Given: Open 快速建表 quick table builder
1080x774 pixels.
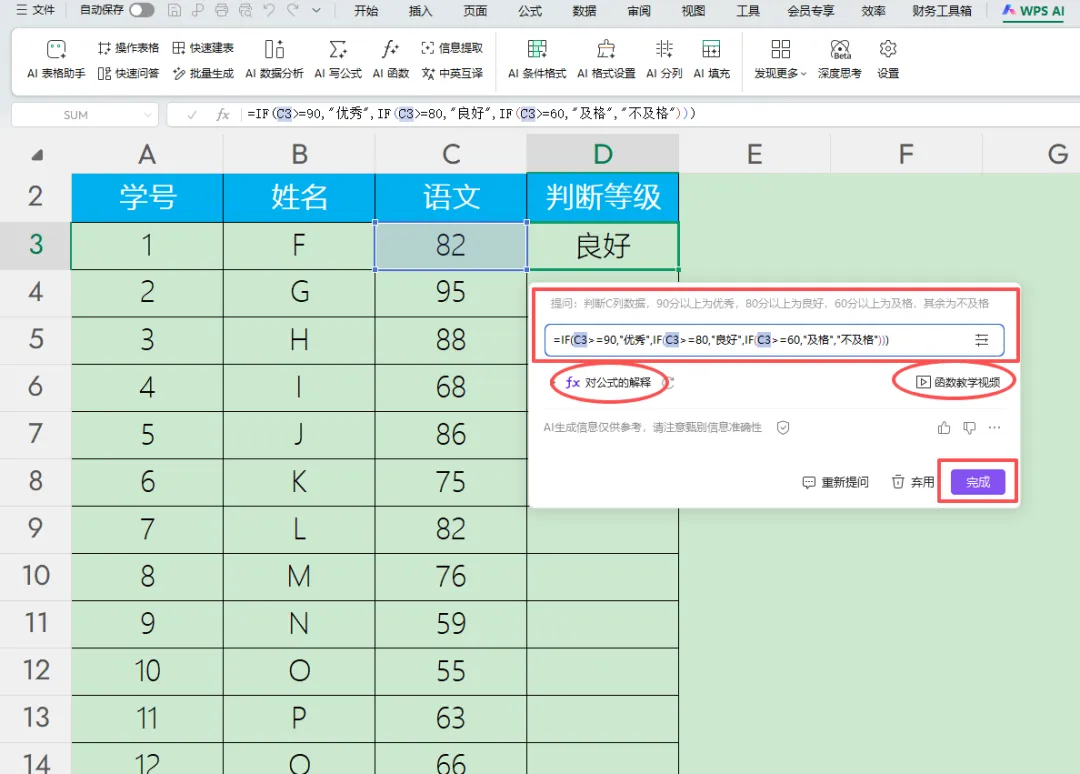Looking at the screenshot, I should click(x=203, y=48).
